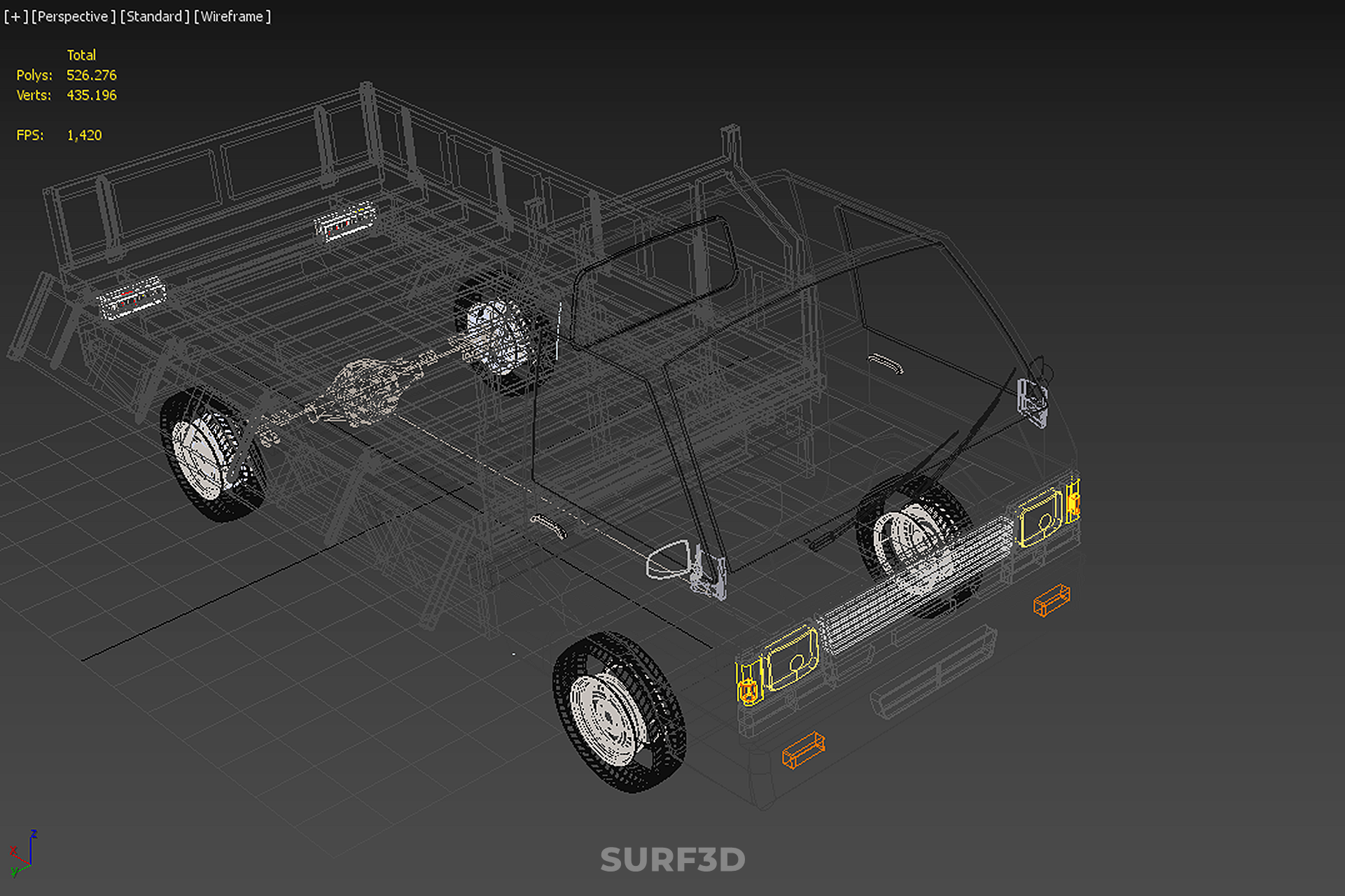Open the Perspective viewport label menu

(73, 16)
